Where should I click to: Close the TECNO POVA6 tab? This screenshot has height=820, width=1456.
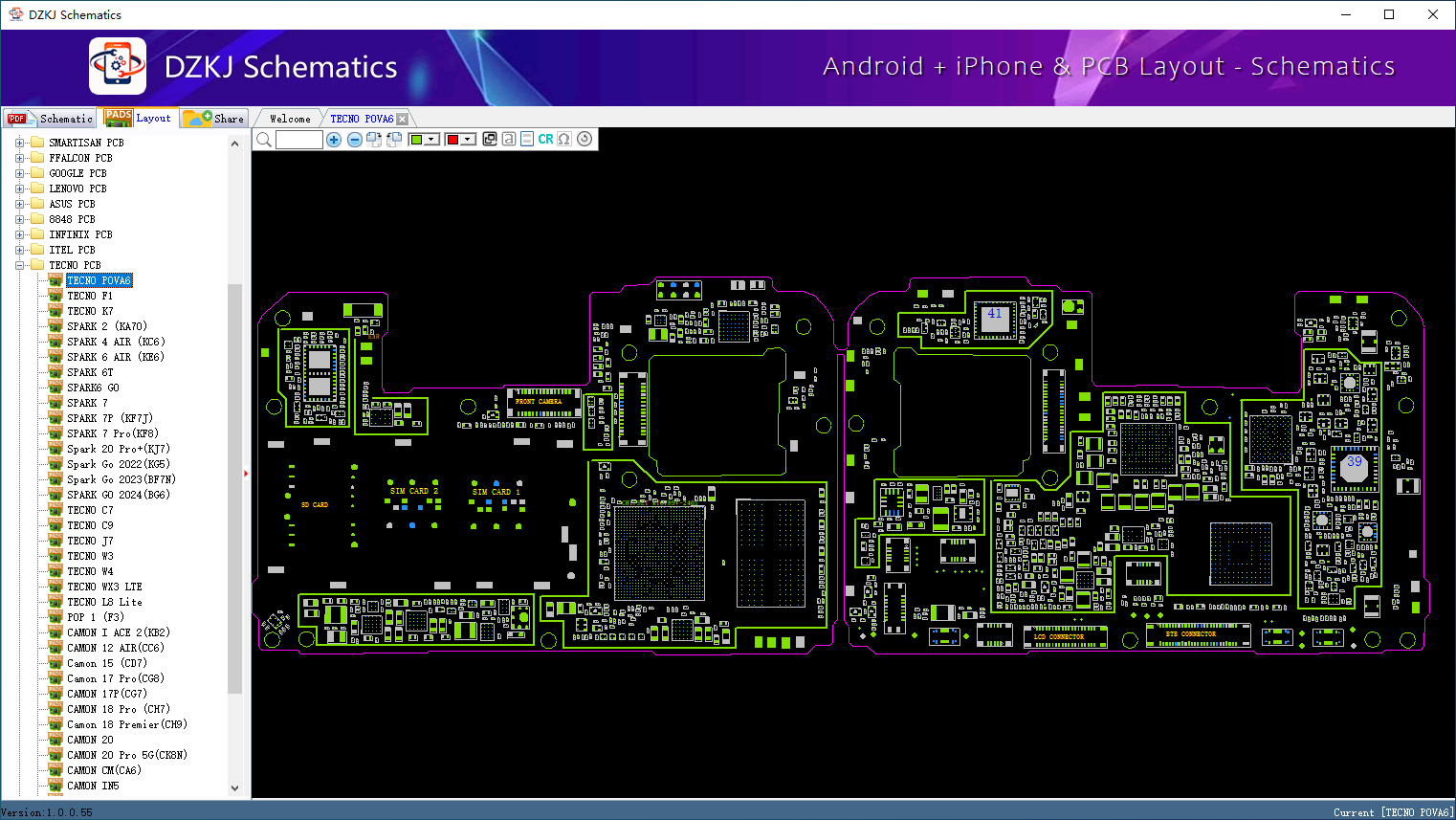tap(403, 119)
